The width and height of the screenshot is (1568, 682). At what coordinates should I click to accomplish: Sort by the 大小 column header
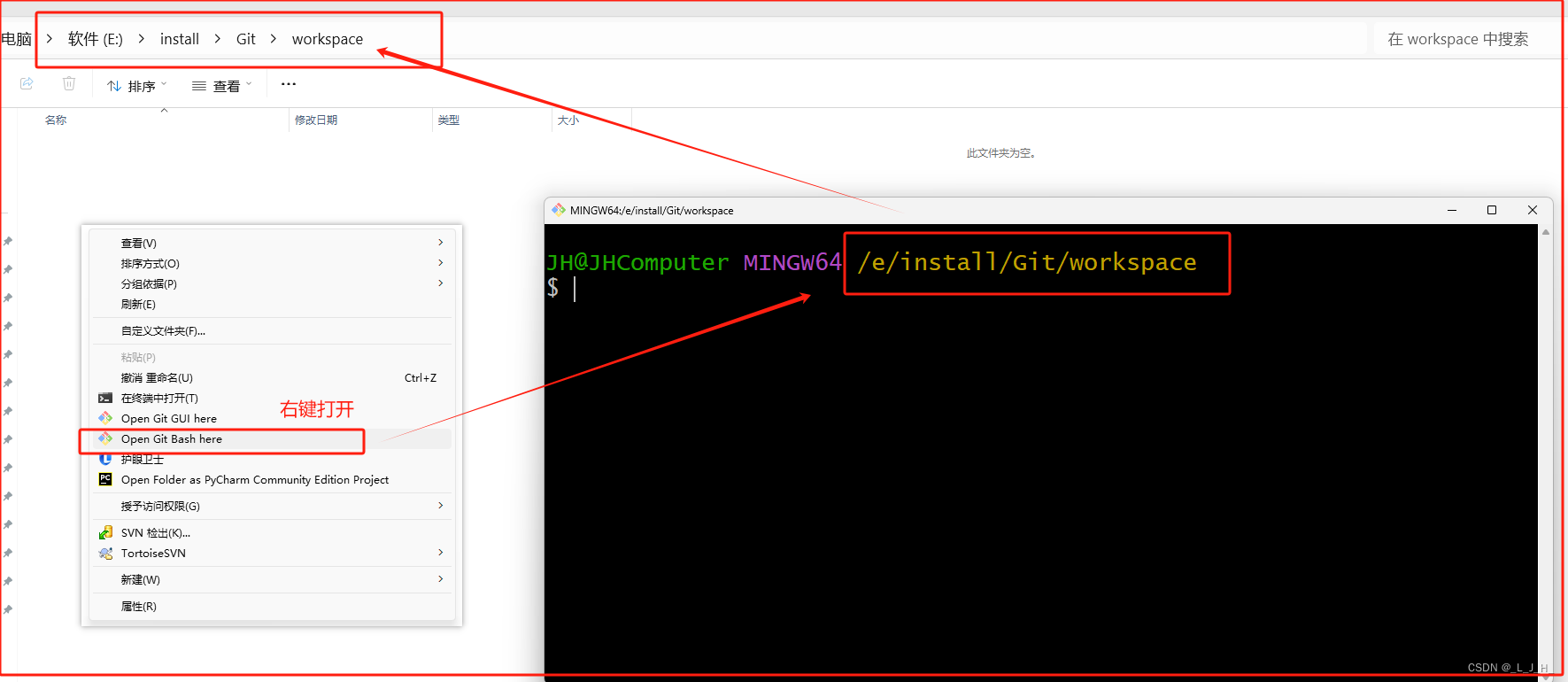(x=568, y=120)
